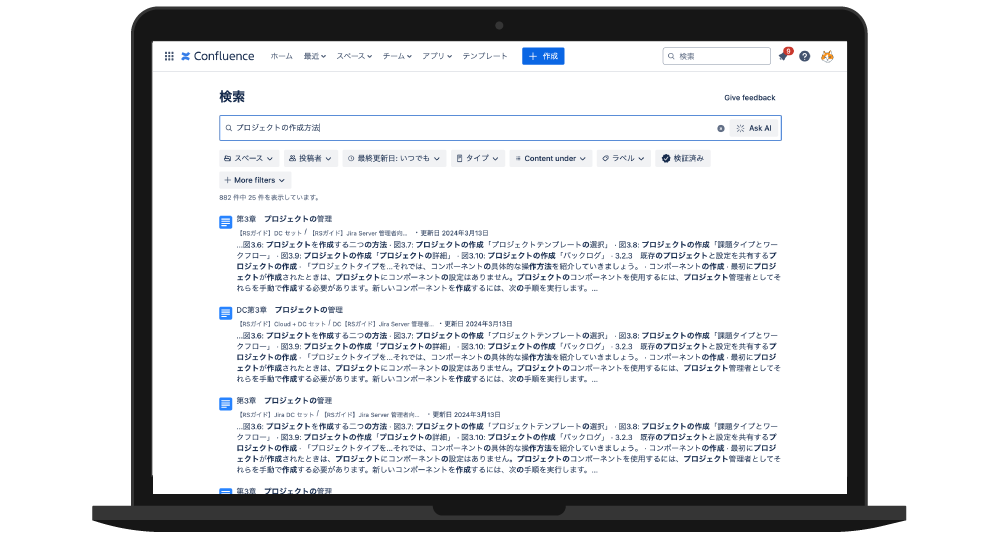Open third result title 第3章 プロジェクトの管理
Image resolution: width=1000 pixels, height=538 pixels.
click(284, 400)
